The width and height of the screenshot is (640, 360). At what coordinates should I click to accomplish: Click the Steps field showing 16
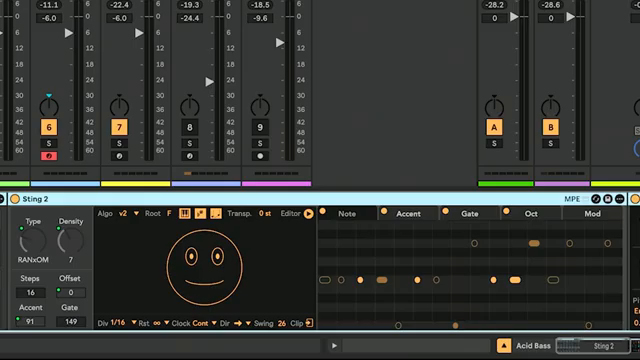(31, 292)
